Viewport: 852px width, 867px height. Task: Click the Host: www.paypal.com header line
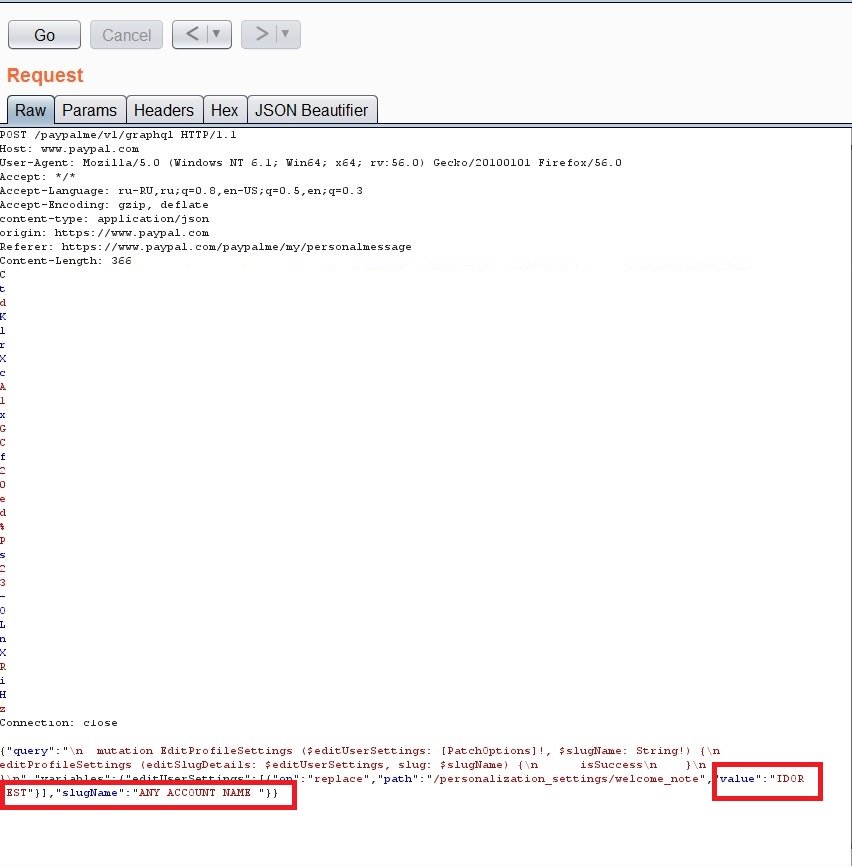70,149
